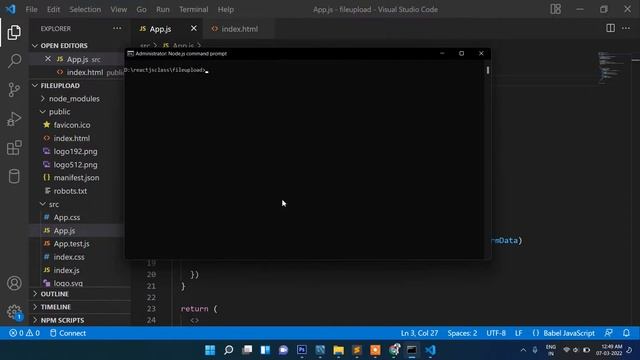Collapse the src folder

53,204
